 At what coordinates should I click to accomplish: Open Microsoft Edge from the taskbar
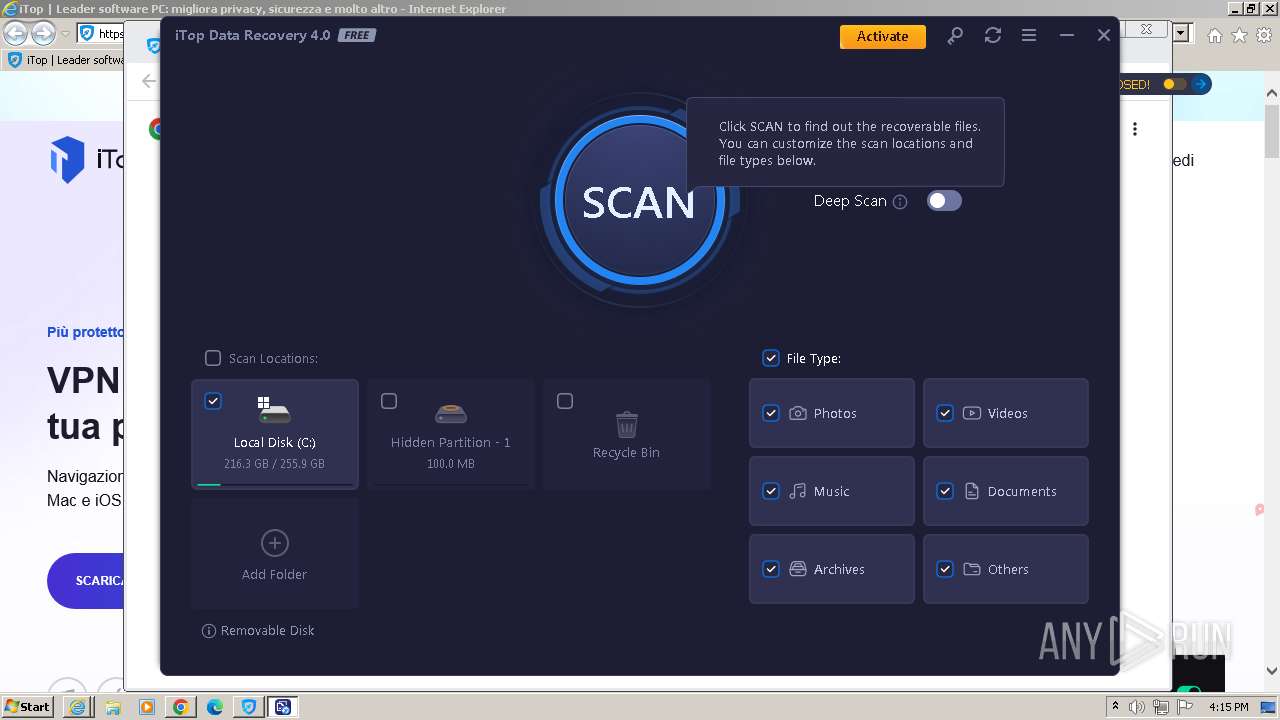[x=214, y=707]
